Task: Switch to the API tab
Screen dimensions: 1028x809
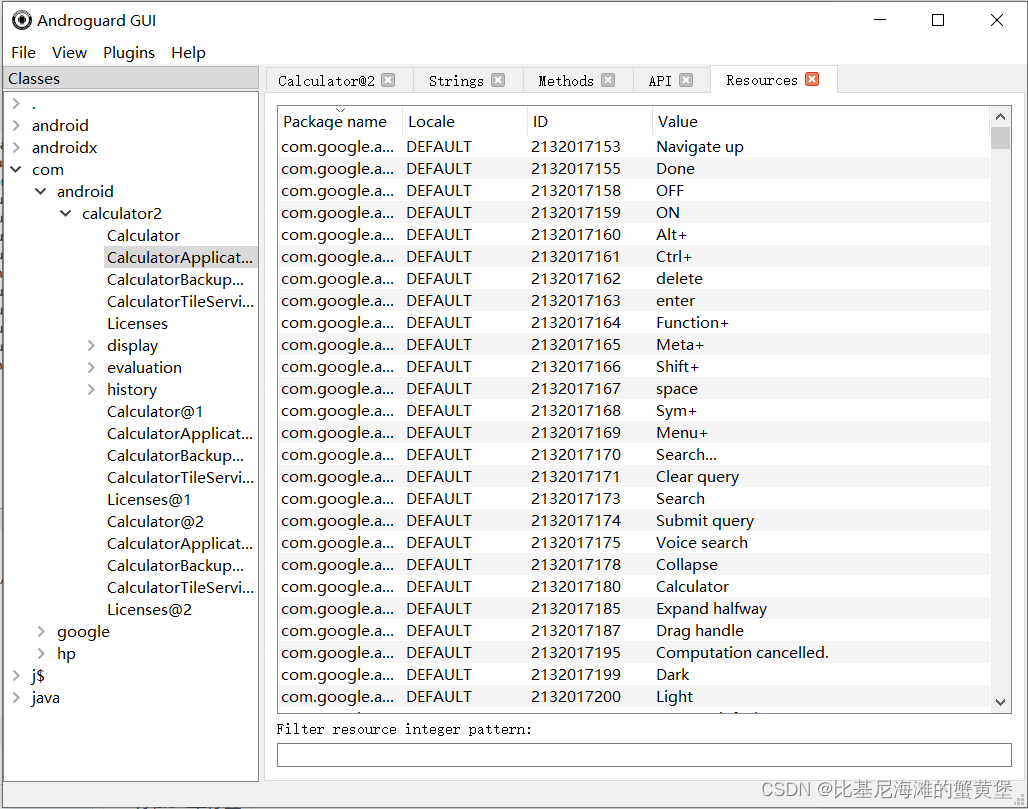Action: click(660, 81)
